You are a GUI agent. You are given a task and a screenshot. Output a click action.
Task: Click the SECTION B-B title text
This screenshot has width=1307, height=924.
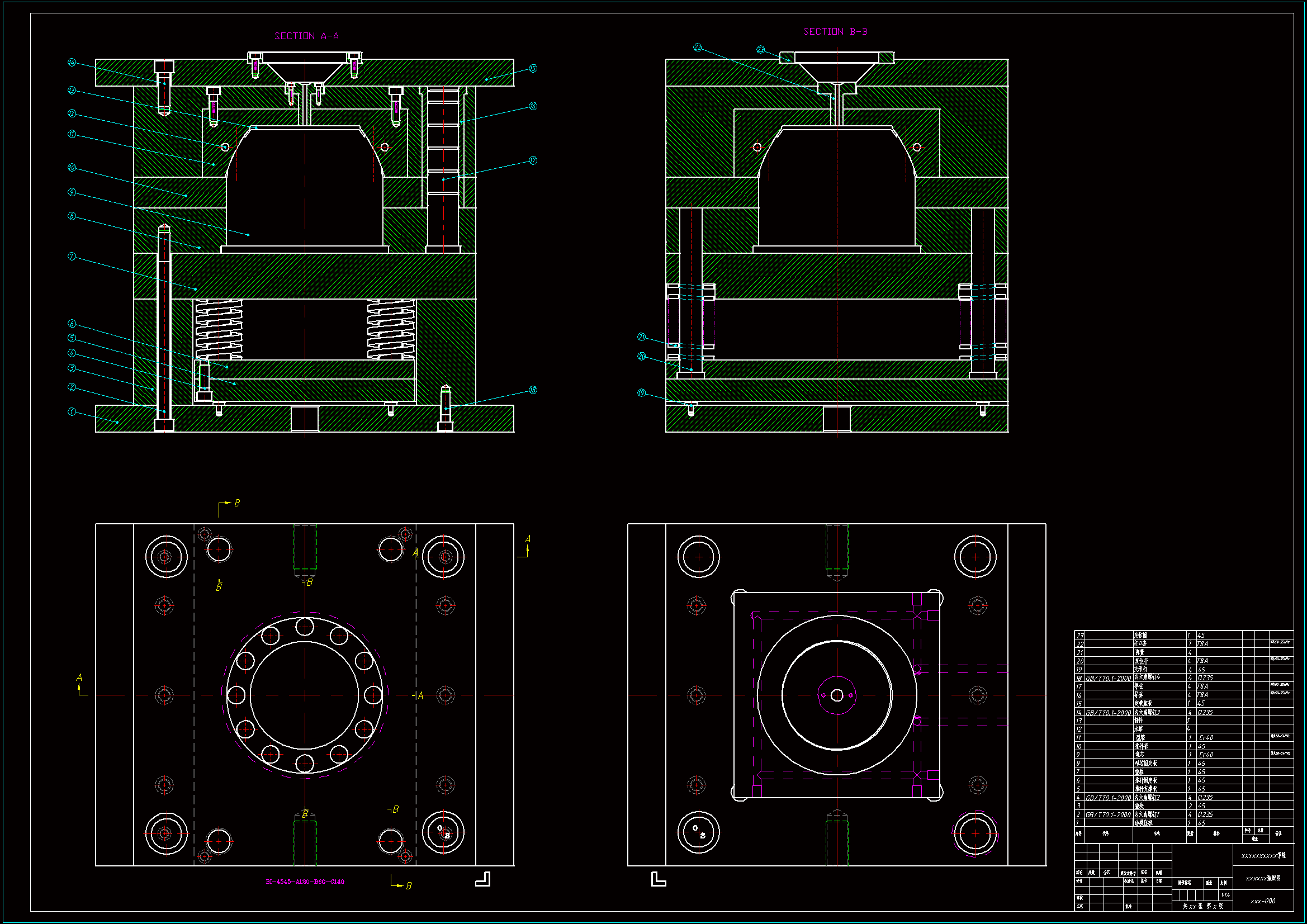click(835, 32)
